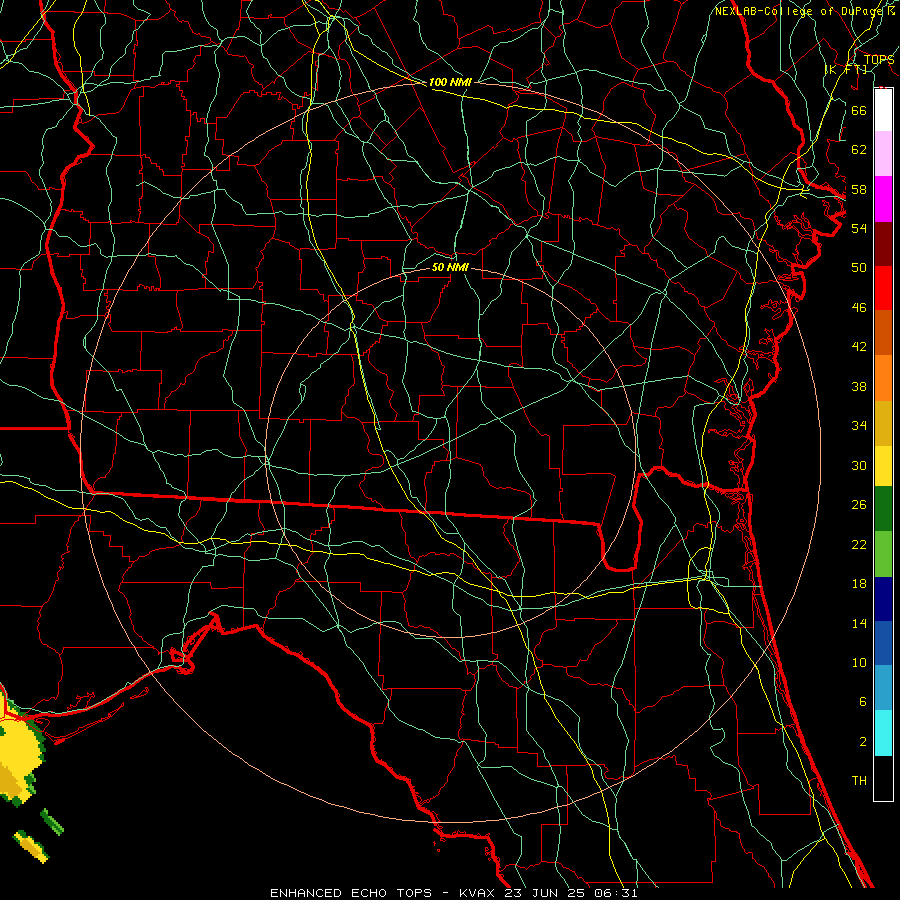Click the '34' legend value
The image size is (900, 900).
click(859, 425)
